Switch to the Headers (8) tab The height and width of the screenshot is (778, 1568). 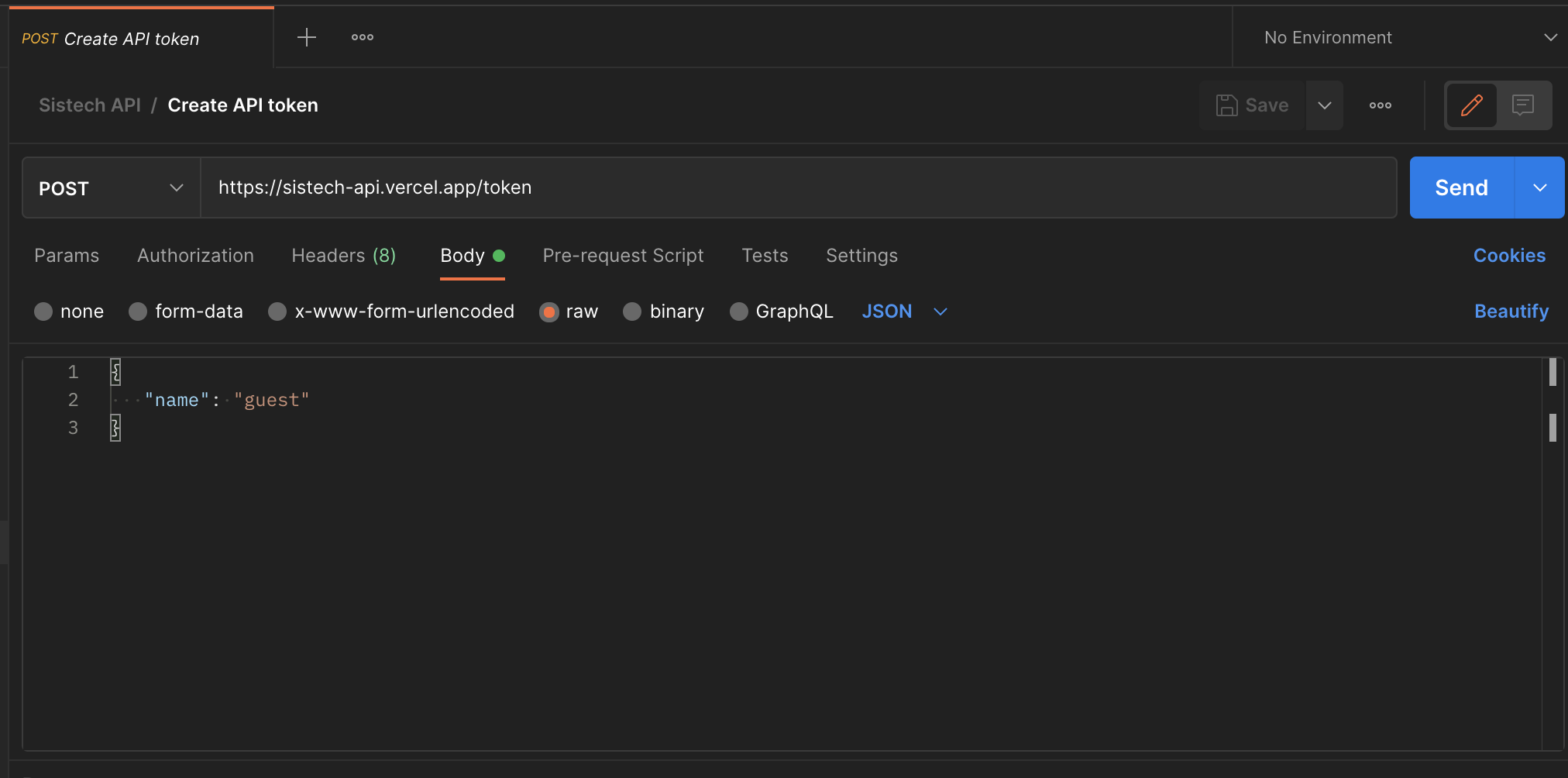343,256
